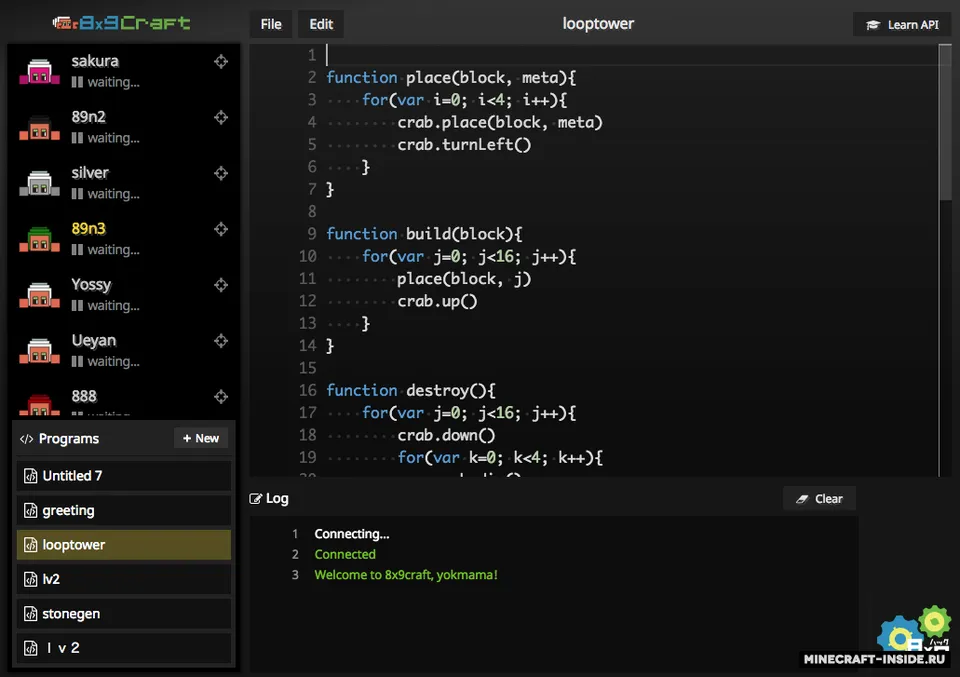960x677 pixels.
Task: Click the 'Connected' log entry
Action: 345,554
